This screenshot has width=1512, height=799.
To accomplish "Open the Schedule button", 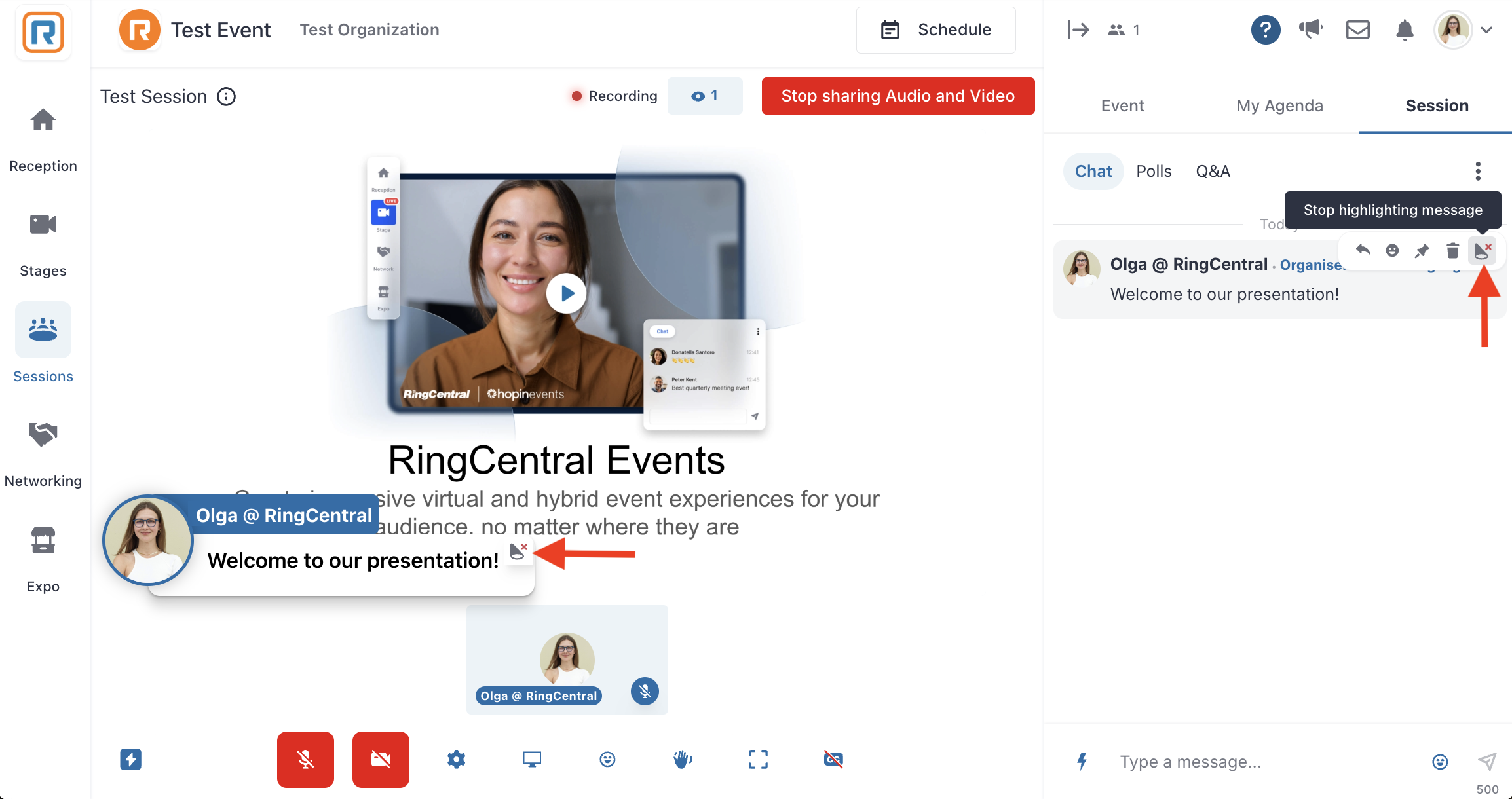I will (936, 30).
